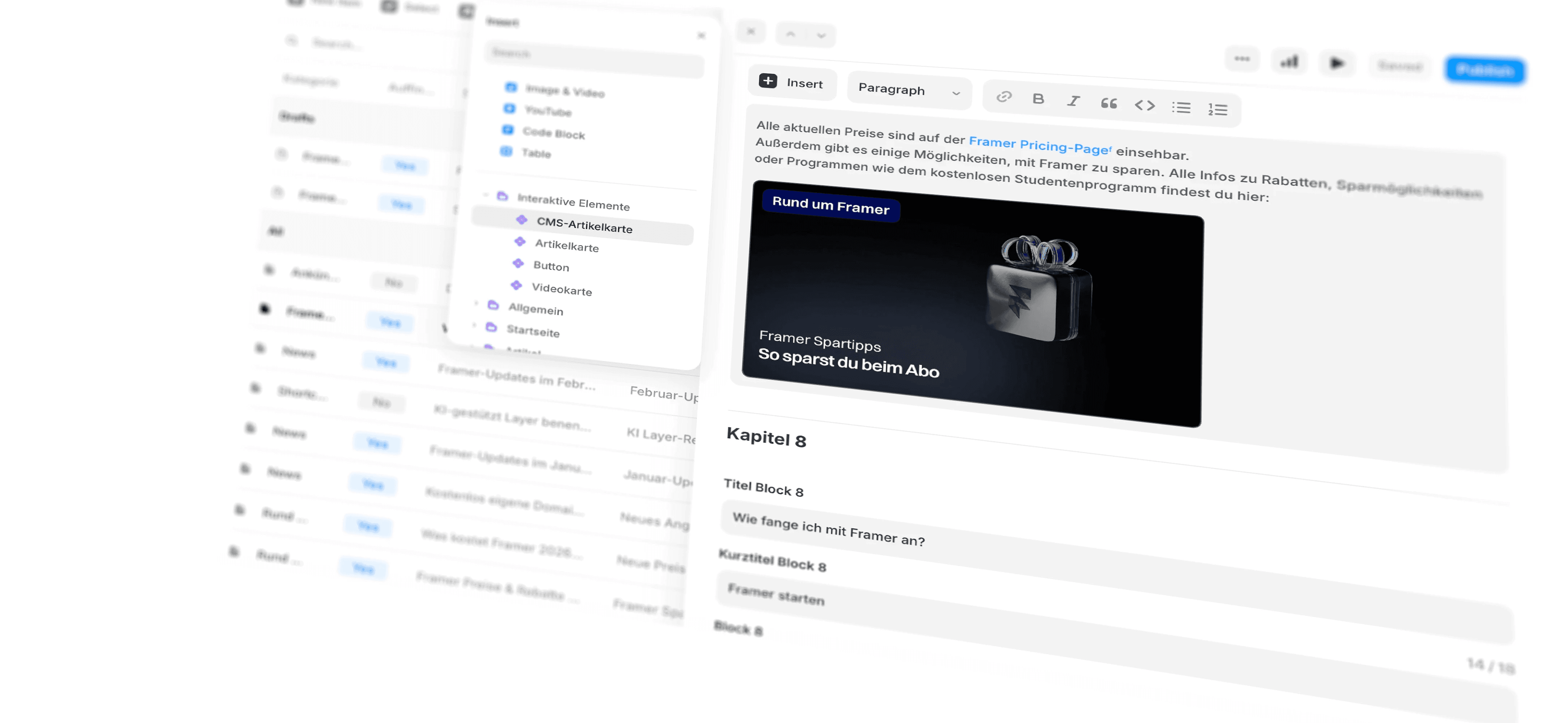Open the analytics bar chart icon
Viewport: 1568px width, 723px height.
click(x=1289, y=61)
